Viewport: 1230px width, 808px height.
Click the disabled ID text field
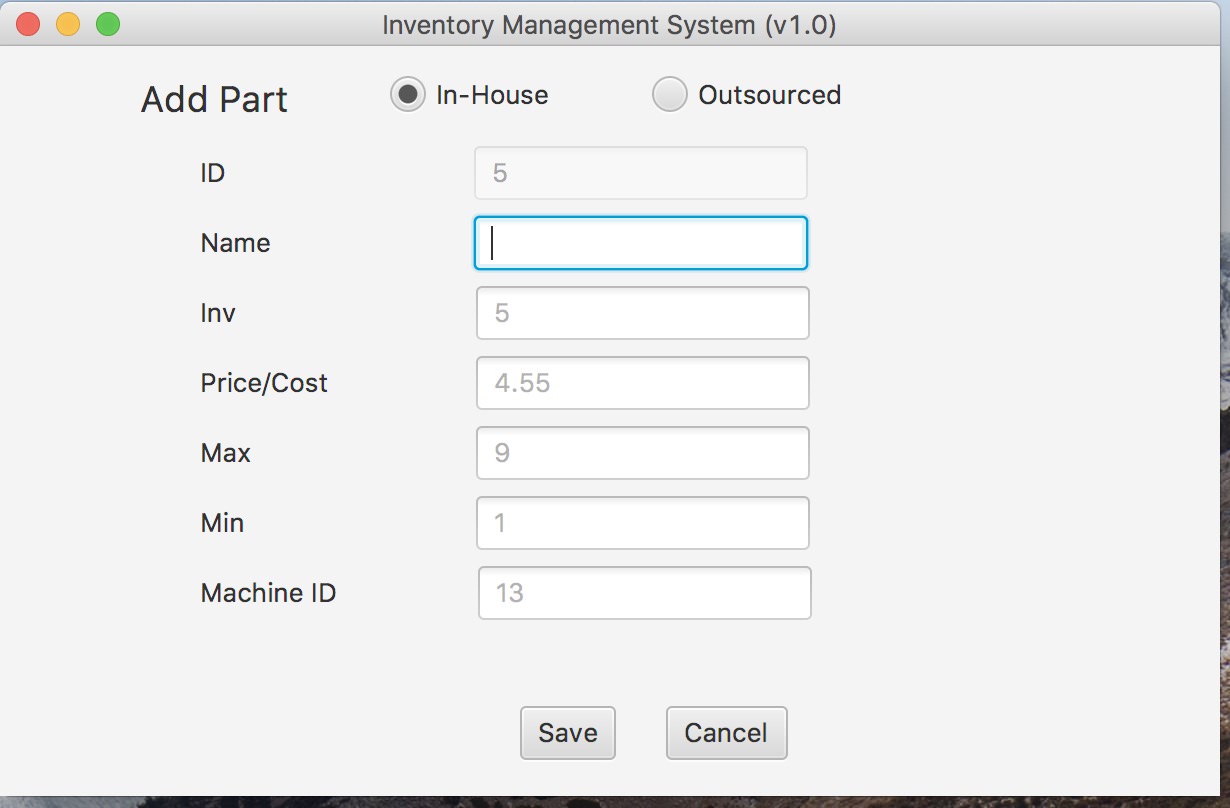(640, 173)
